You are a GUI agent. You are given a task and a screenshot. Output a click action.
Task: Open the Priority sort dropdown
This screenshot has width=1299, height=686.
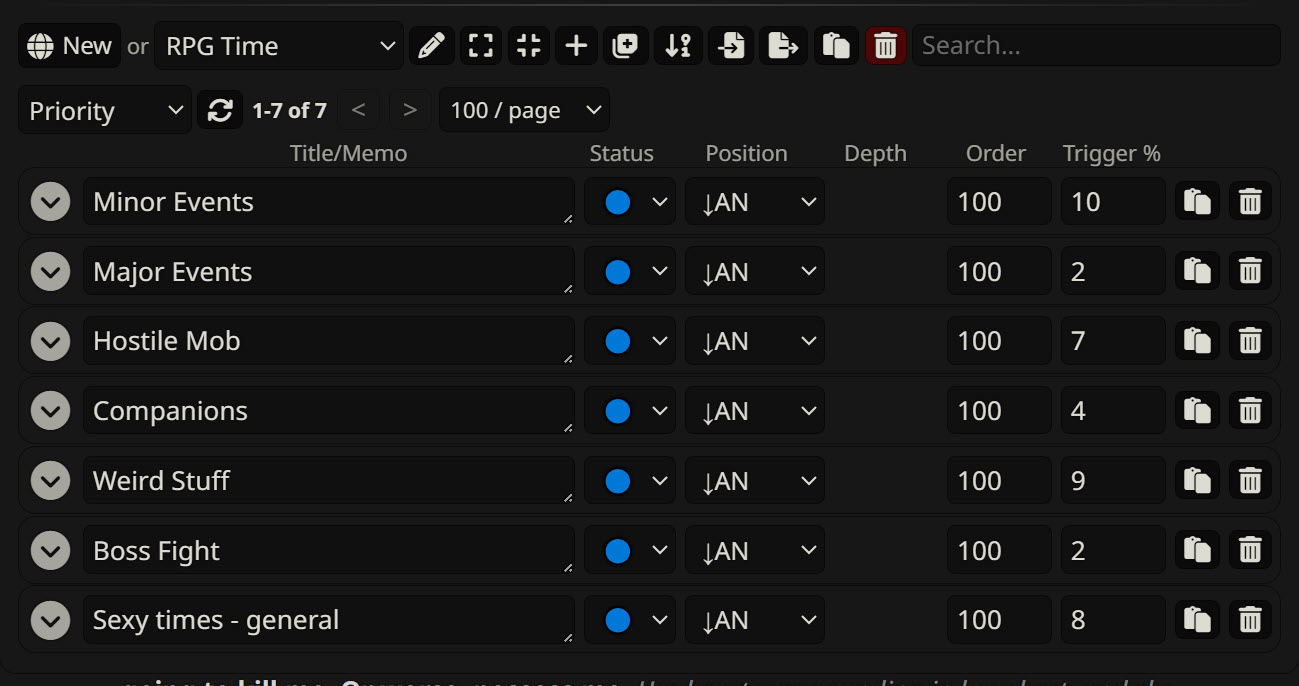point(105,110)
